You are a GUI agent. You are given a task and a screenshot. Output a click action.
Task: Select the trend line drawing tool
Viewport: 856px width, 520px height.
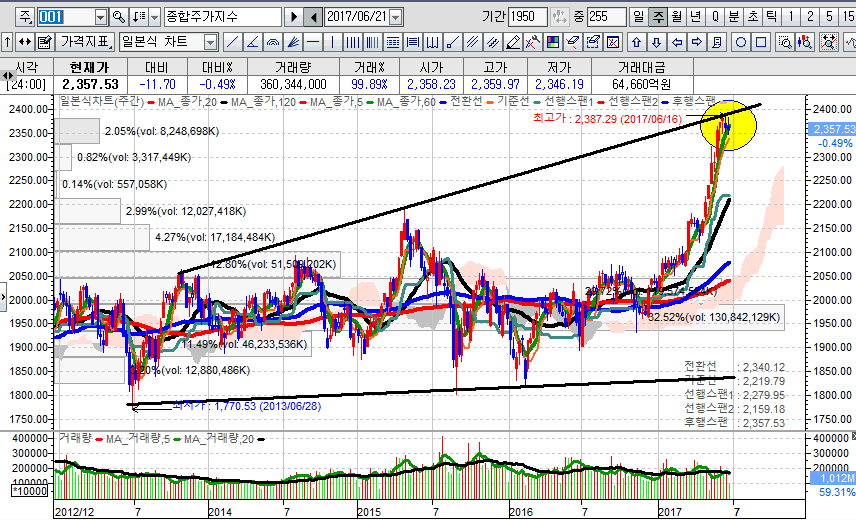[232, 42]
